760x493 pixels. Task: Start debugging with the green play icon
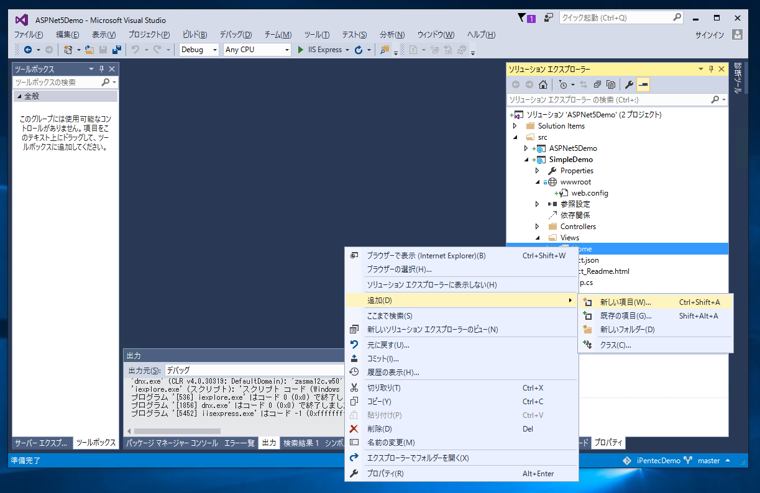coord(301,49)
